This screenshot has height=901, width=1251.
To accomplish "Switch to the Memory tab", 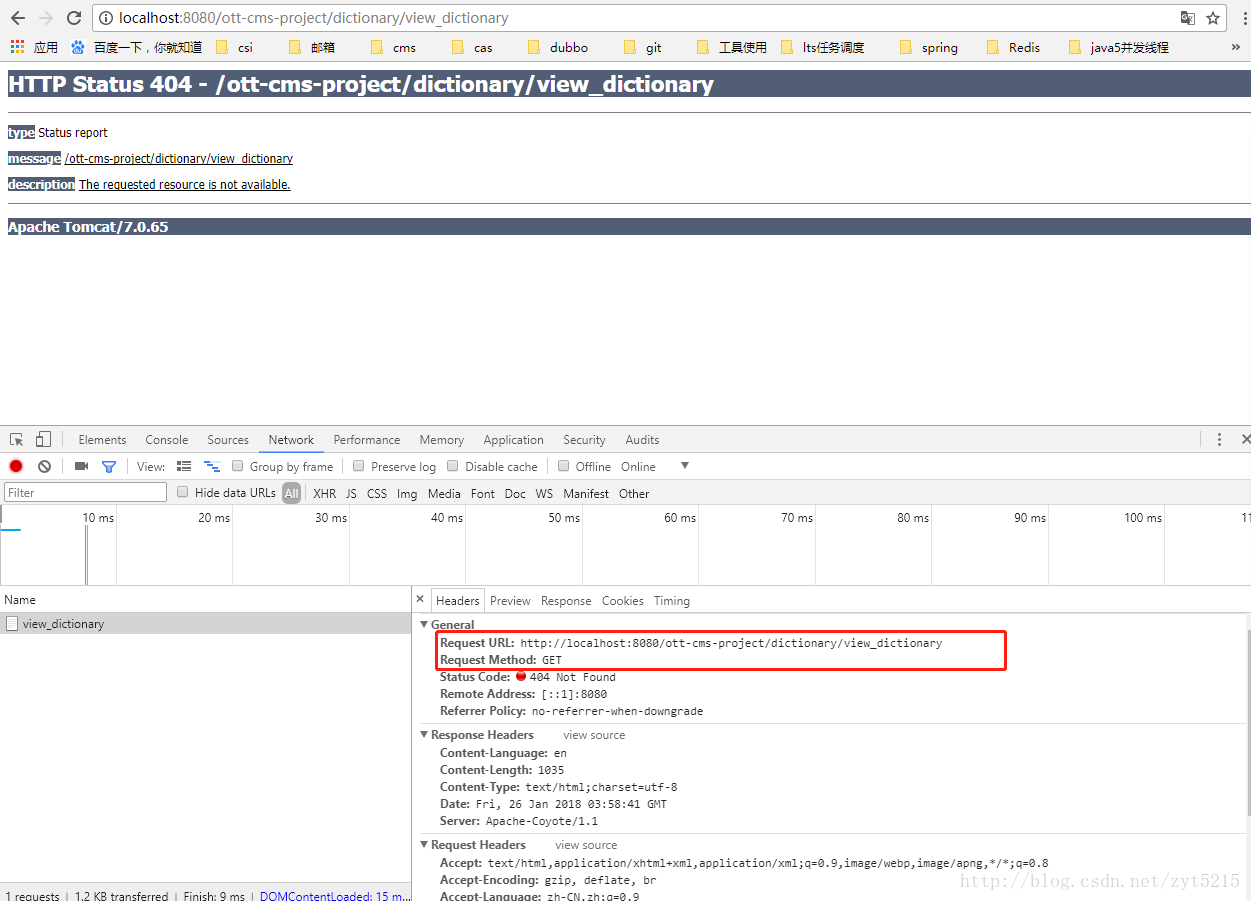I will [x=441, y=439].
